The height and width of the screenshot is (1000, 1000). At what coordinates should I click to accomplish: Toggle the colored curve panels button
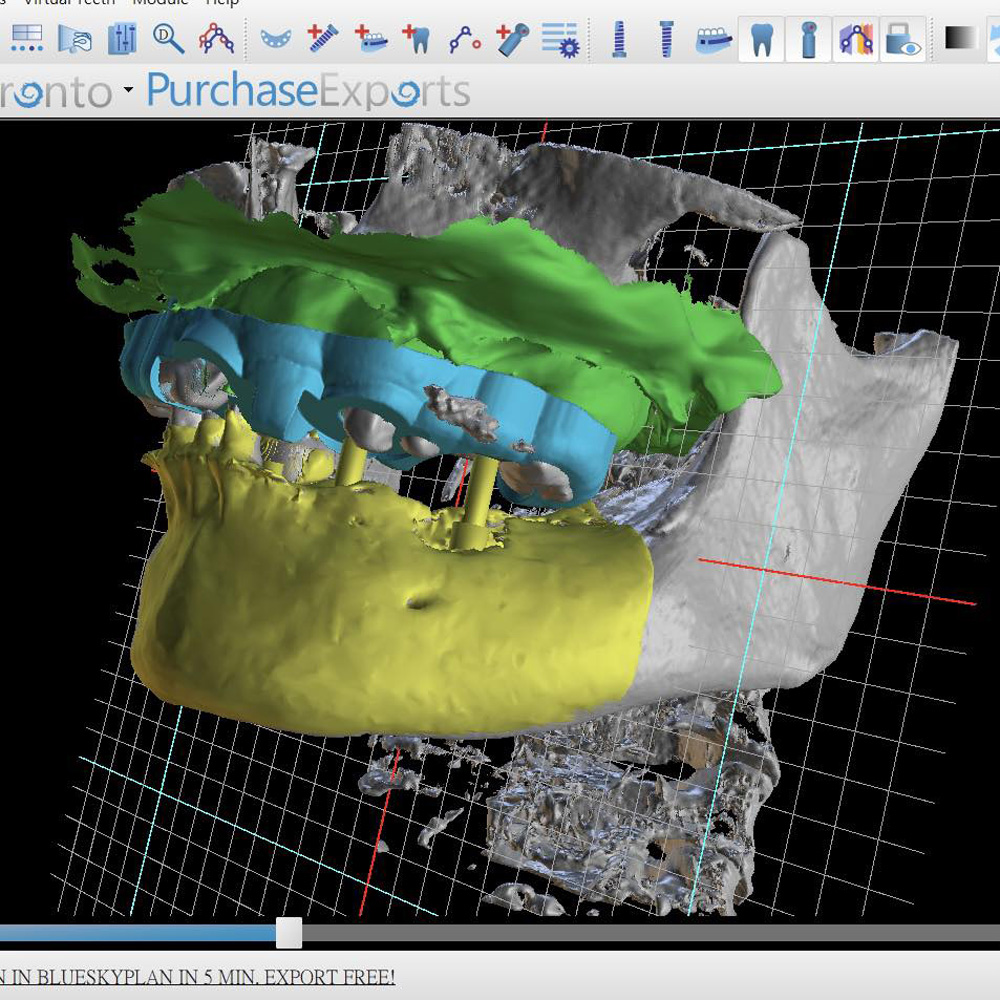coord(856,39)
